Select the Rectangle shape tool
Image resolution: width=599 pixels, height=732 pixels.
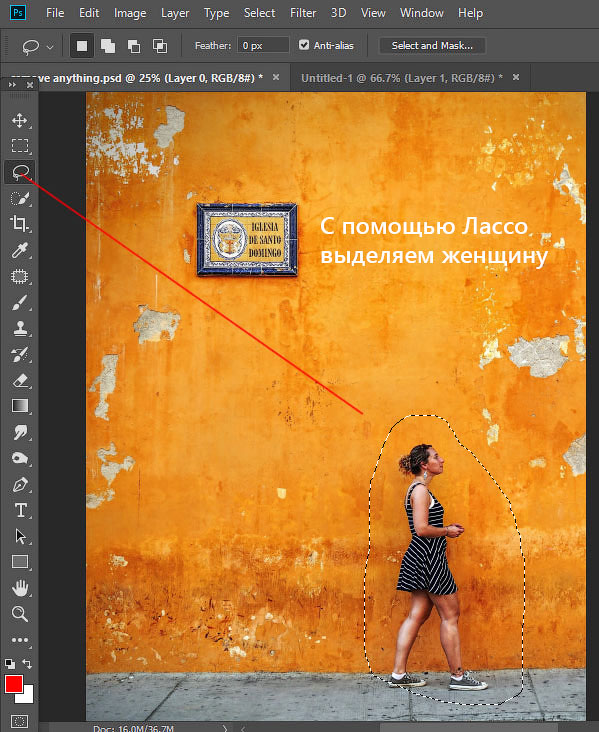click(x=19, y=562)
